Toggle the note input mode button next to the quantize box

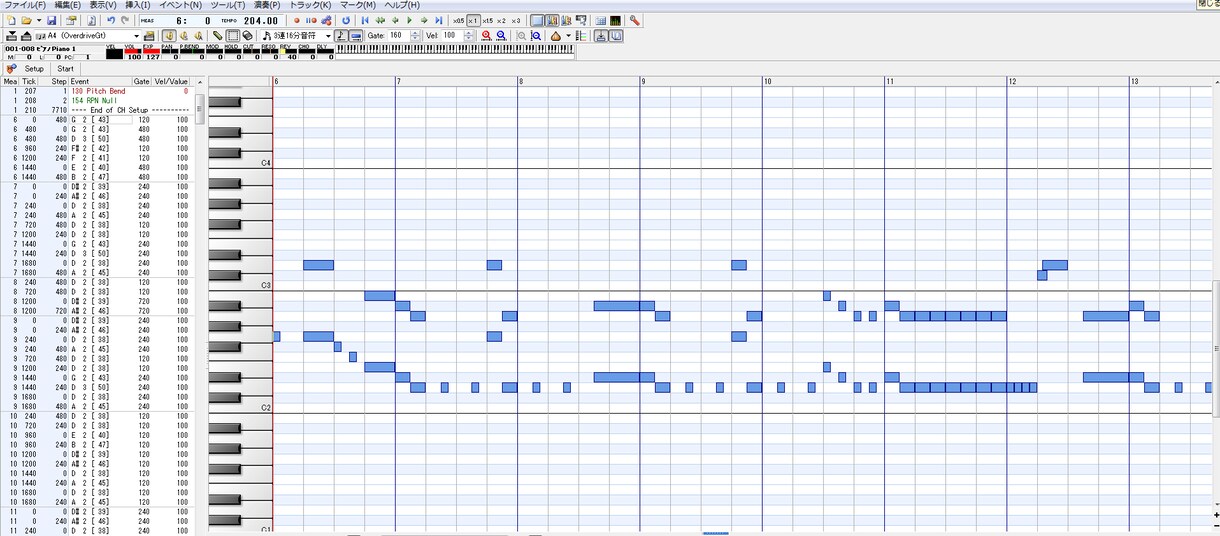click(x=341, y=35)
